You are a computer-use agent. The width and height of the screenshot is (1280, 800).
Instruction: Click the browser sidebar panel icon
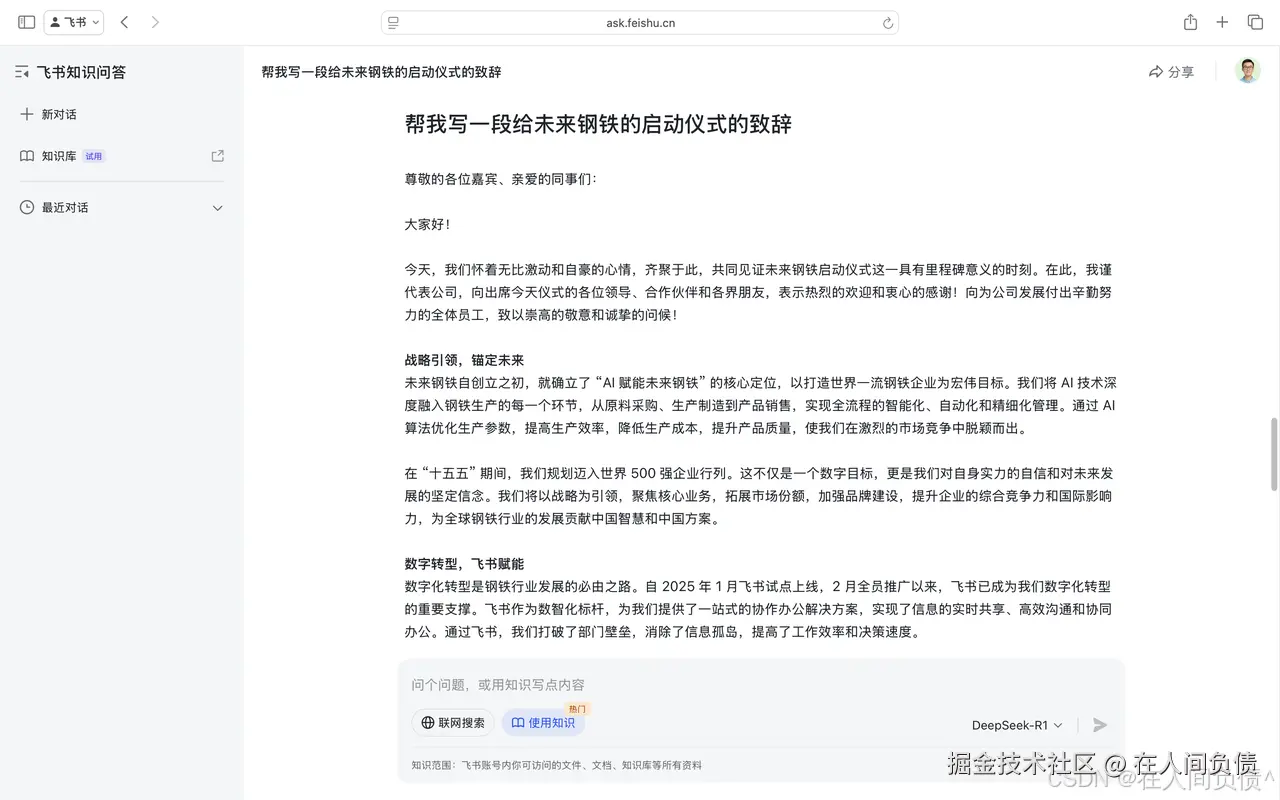point(25,21)
